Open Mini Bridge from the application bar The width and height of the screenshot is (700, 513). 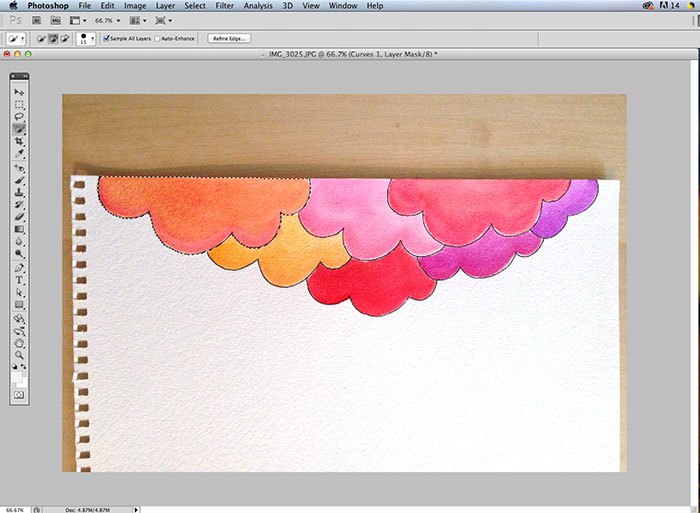coord(55,21)
